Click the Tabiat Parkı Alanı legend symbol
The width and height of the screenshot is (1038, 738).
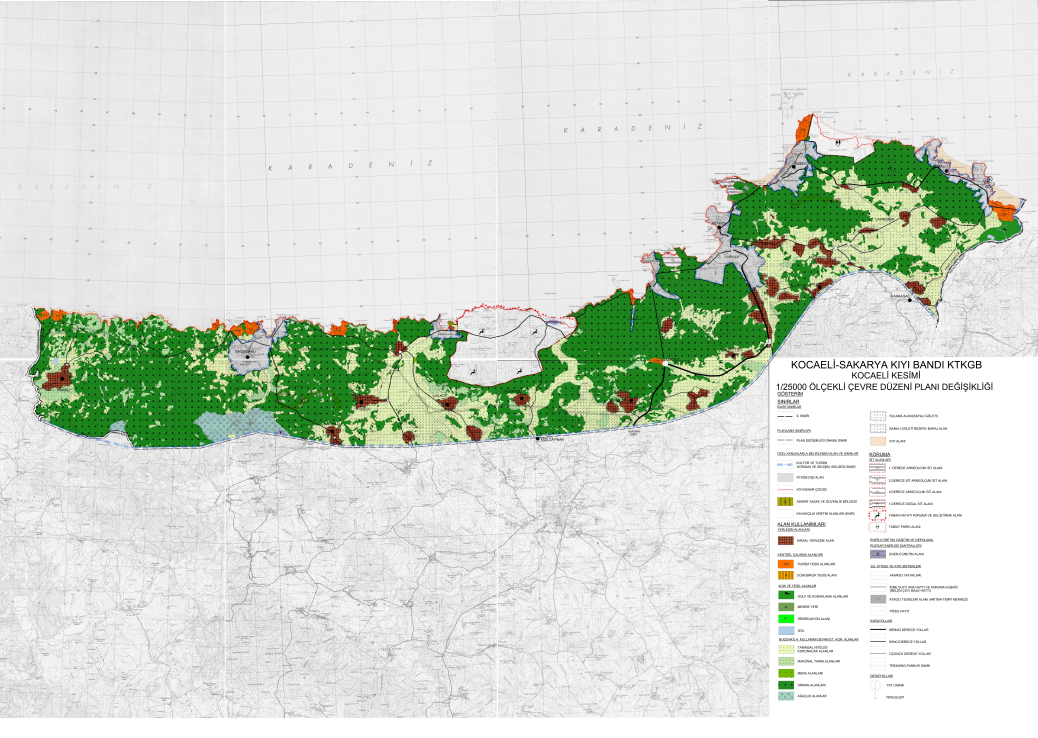tap(877, 527)
